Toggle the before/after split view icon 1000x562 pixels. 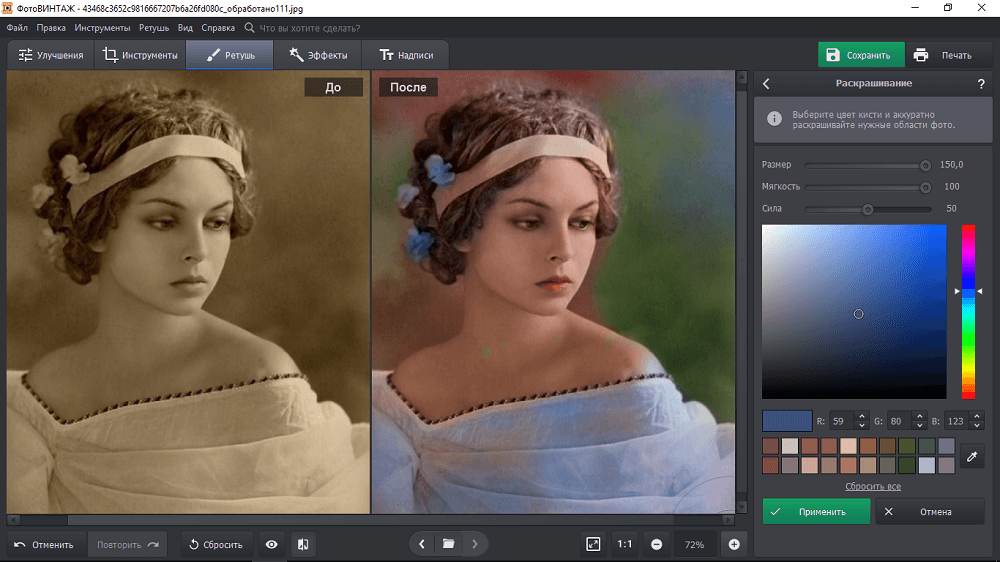[303, 544]
